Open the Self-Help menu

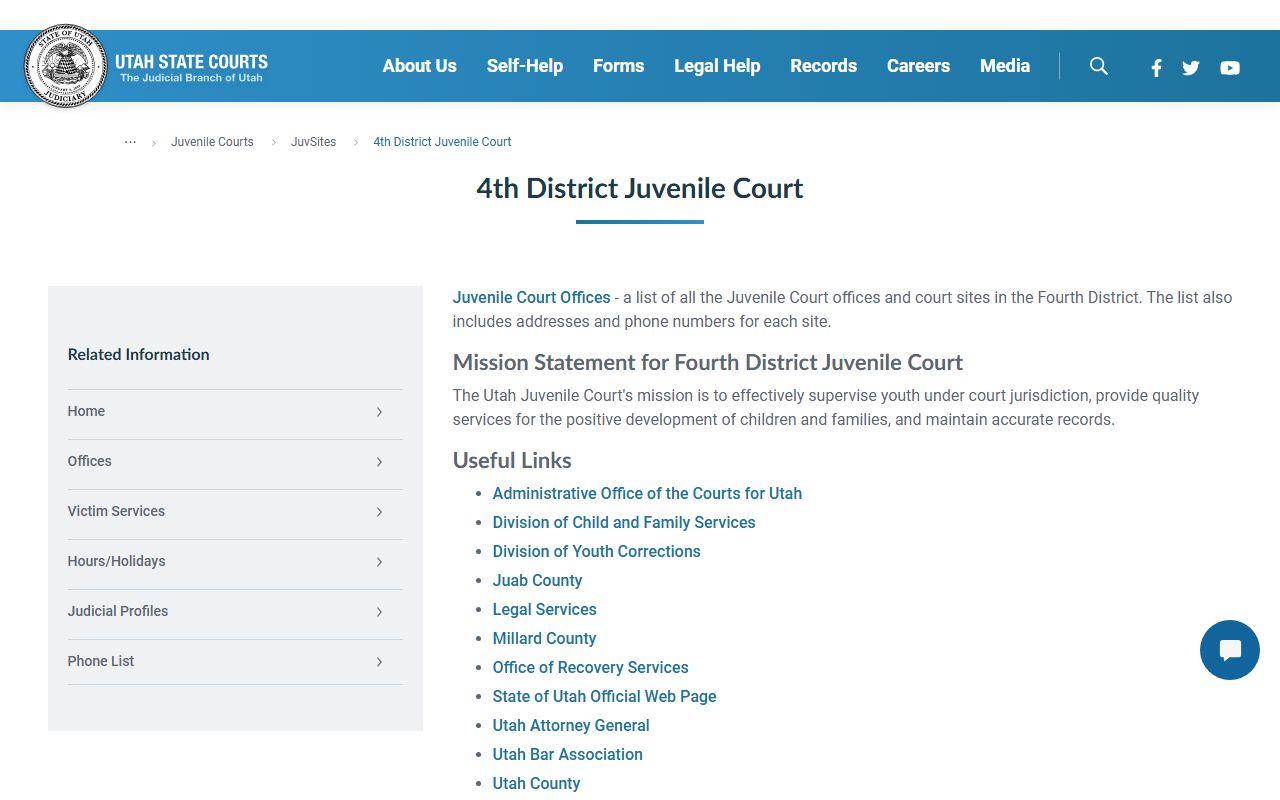point(525,66)
